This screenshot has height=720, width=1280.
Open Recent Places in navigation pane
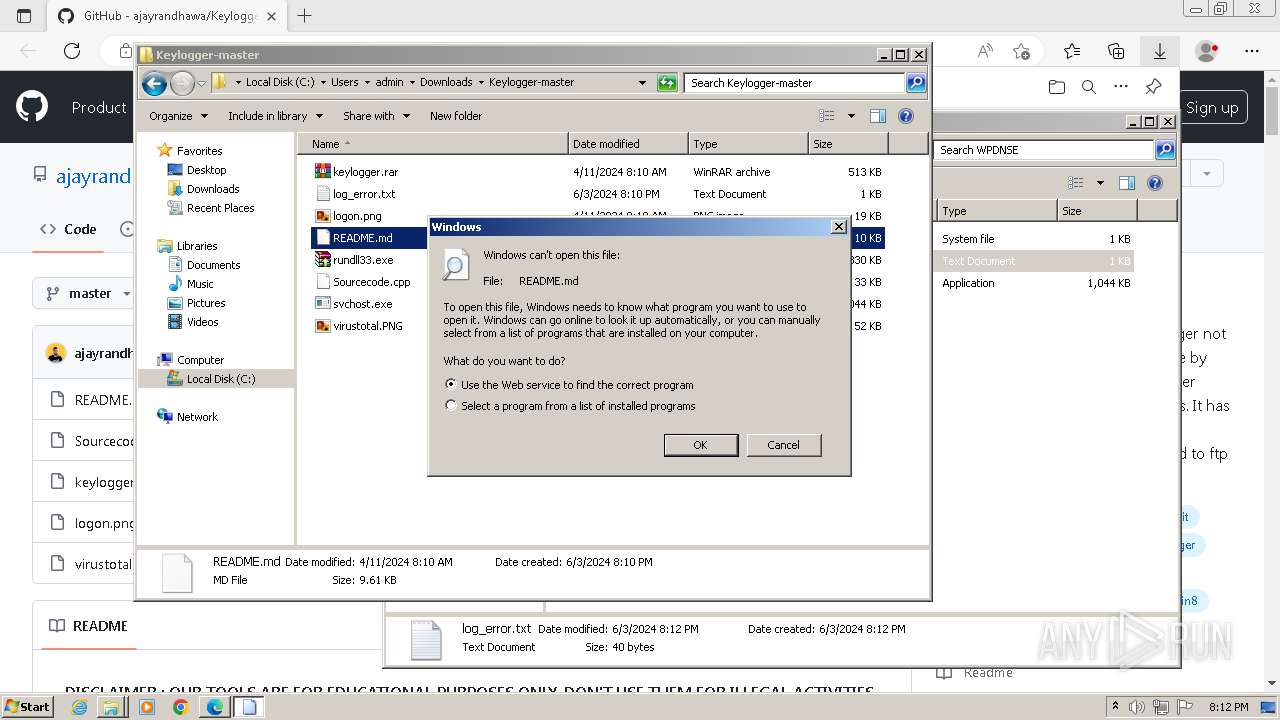(x=220, y=208)
